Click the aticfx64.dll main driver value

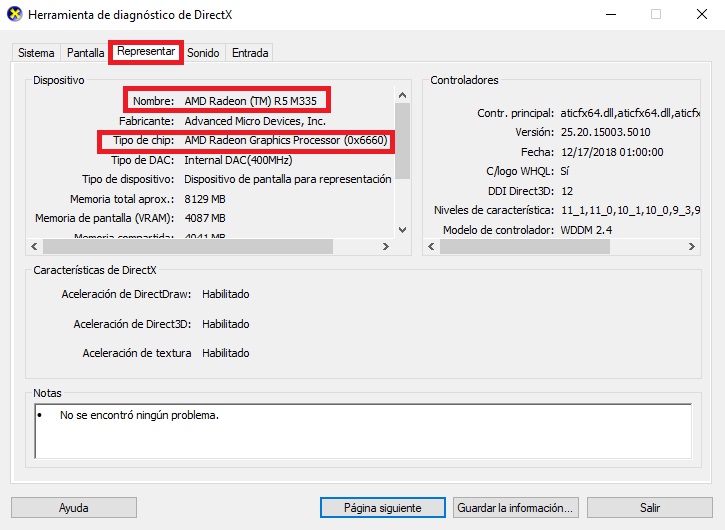coord(630,113)
